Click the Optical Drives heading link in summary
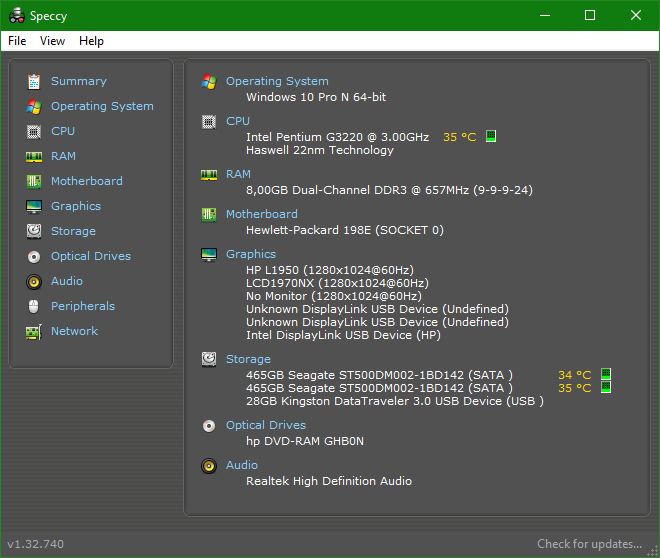Image resolution: width=660 pixels, height=558 pixels. [x=266, y=425]
